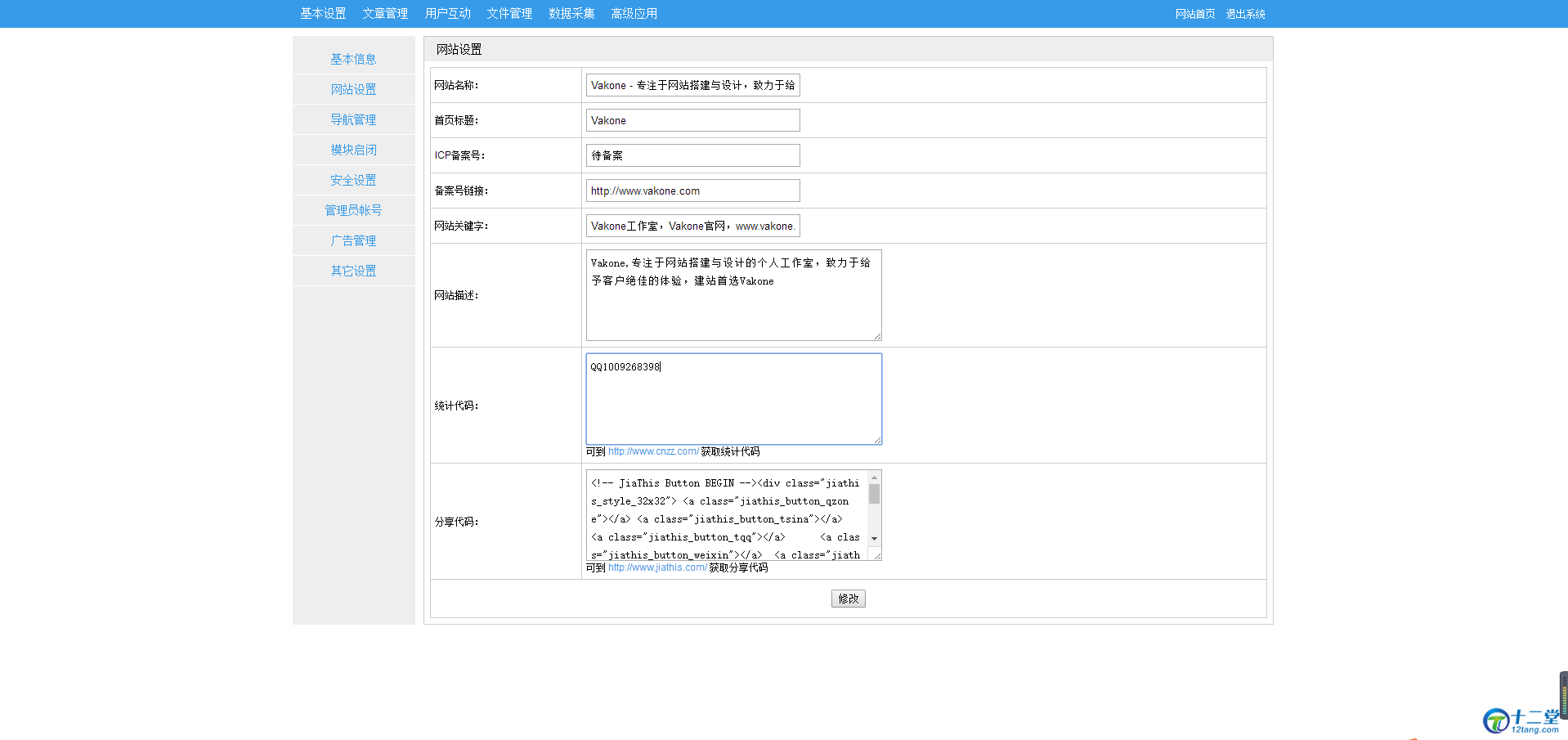Open the 用户互动 menu
The width and height of the screenshot is (1568, 740).
pyautogui.click(x=447, y=13)
